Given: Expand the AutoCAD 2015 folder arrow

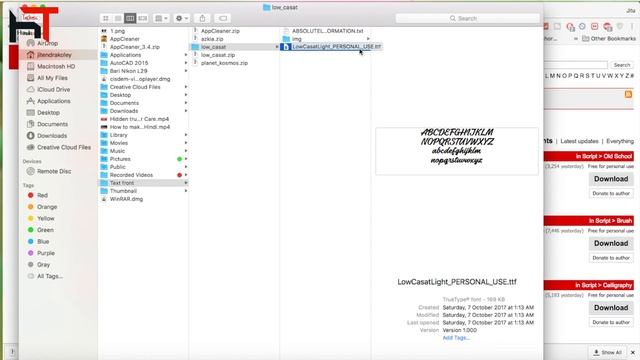Looking at the screenshot, I should point(186,63).
